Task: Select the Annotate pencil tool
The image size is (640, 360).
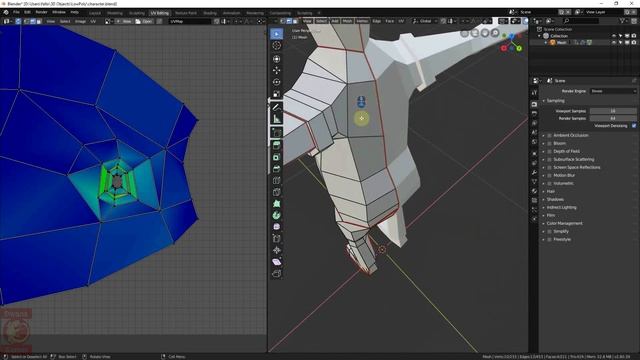Action: [277, 107]
